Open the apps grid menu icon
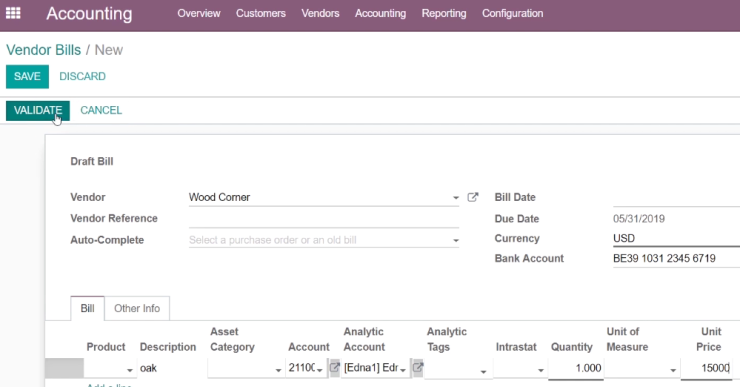Viewport: 740px width, 387px height. (13, 13)
